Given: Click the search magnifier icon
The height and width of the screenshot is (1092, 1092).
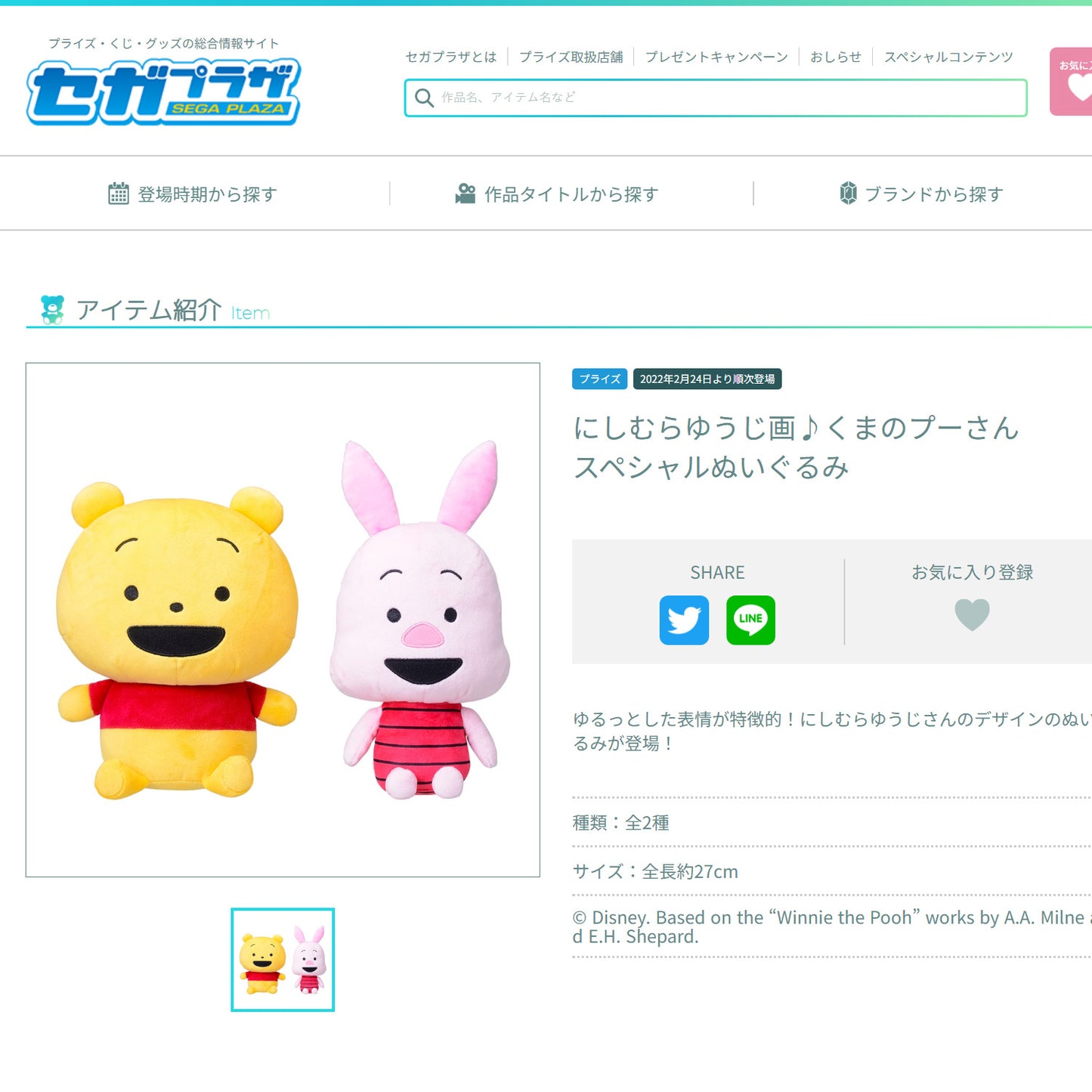Looking at the screenshot, I should pos(424,98).
